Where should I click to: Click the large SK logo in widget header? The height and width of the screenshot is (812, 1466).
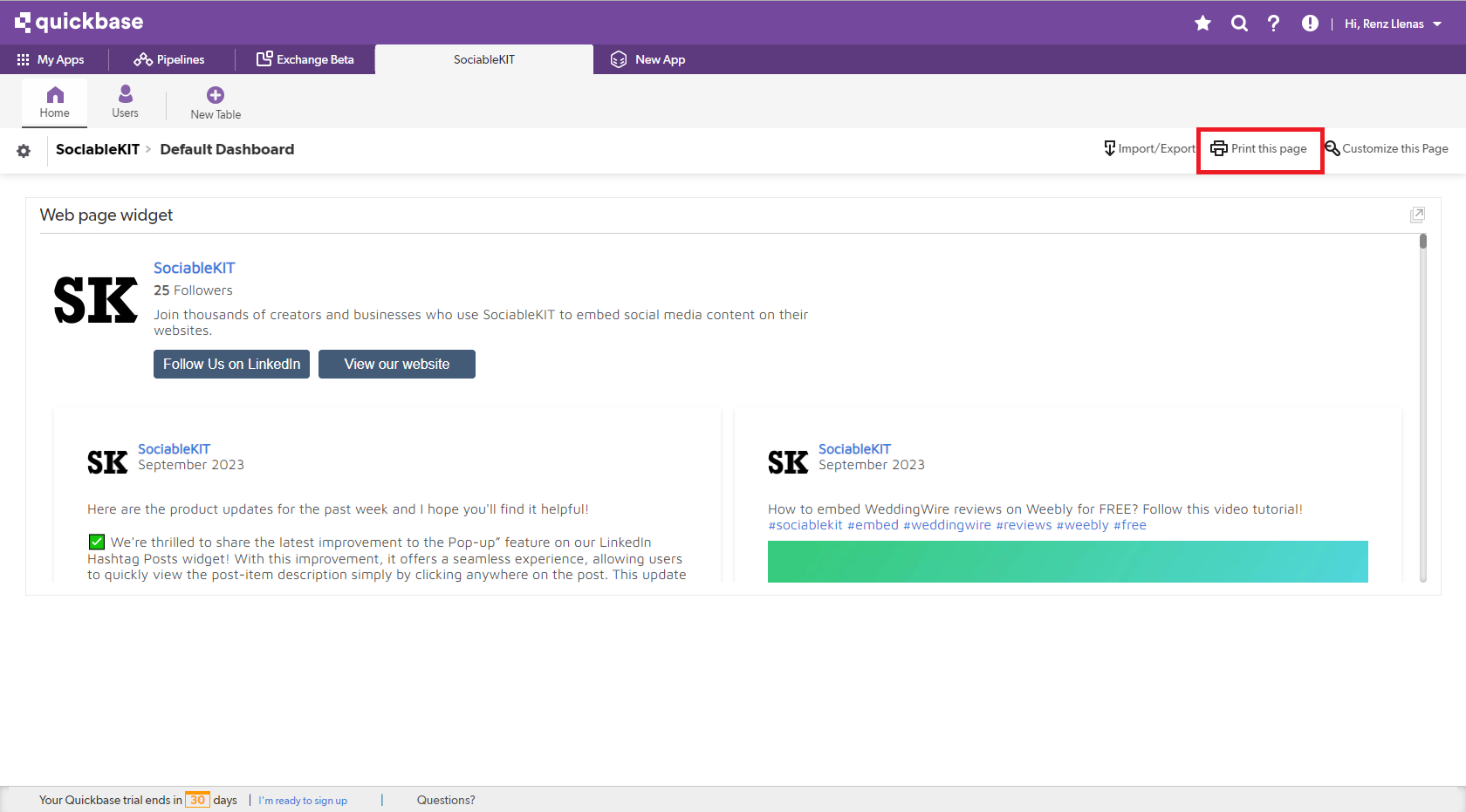pyautogui.click(x=96, y=300)
